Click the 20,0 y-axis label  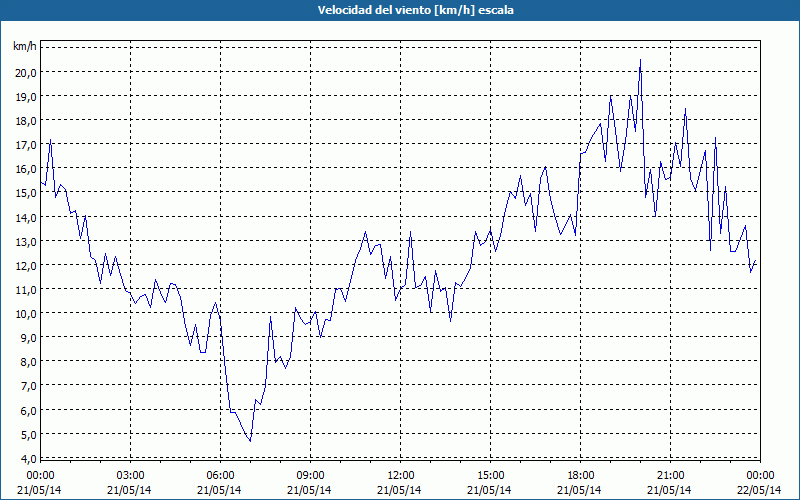pyautogui.click(x=26, y=72)
